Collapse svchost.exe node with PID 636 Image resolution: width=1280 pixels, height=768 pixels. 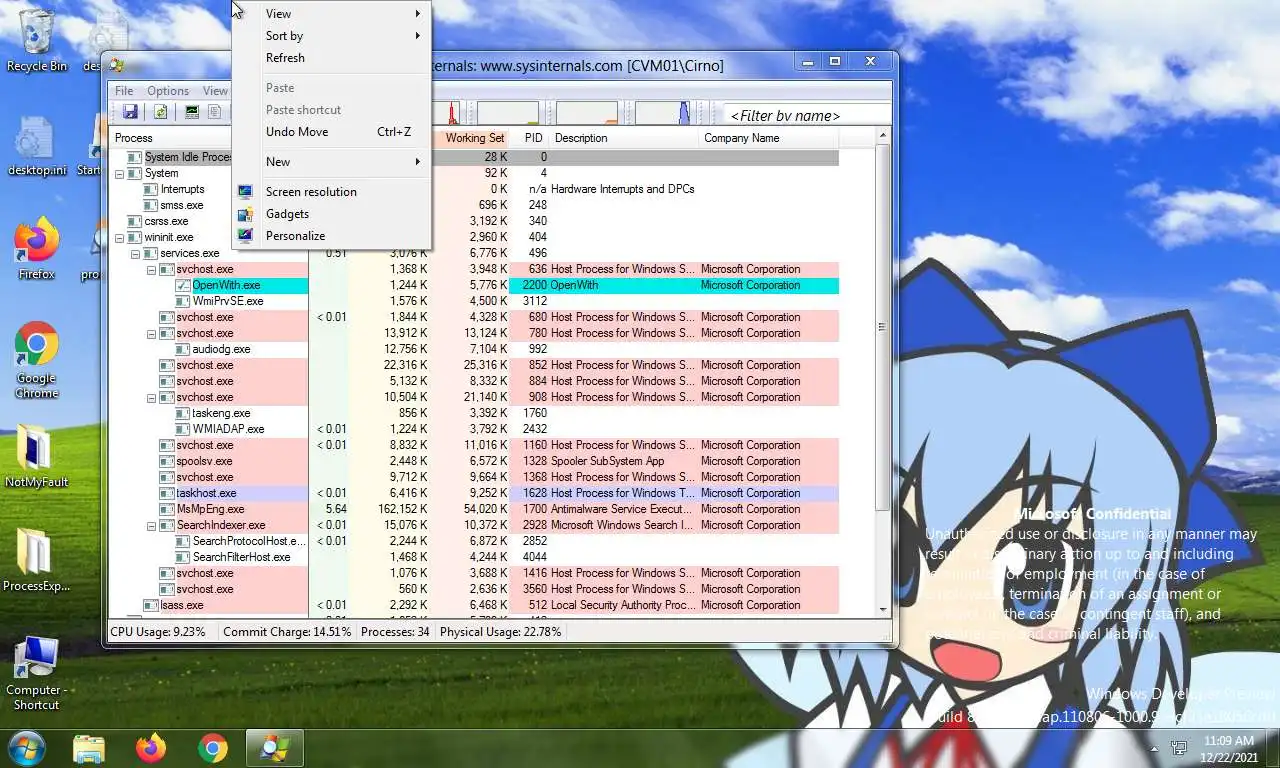pos(152,269)
